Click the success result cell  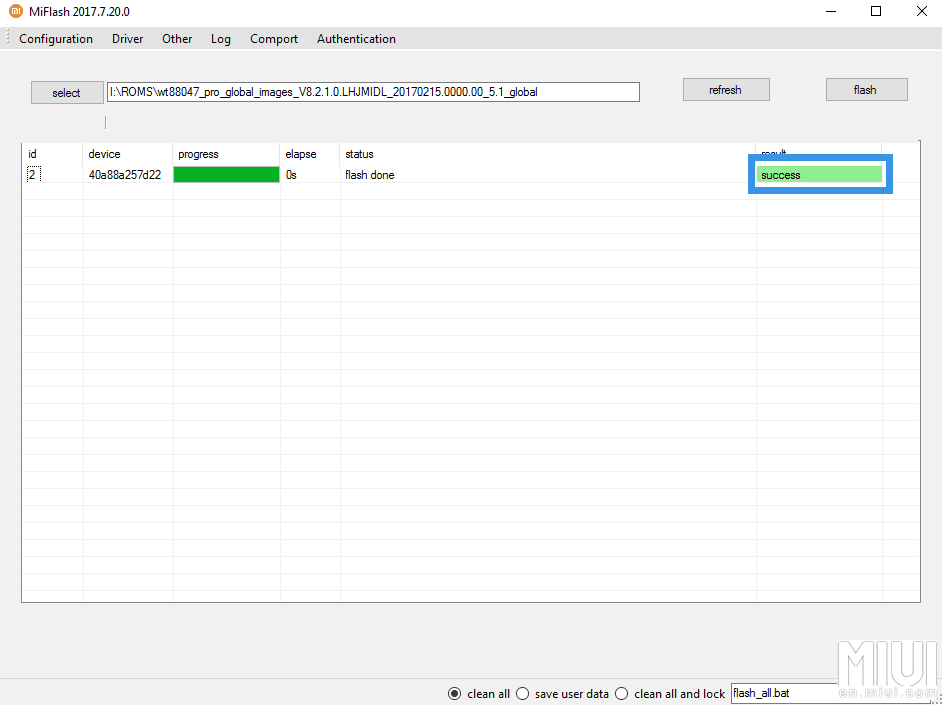click(819, 175)
